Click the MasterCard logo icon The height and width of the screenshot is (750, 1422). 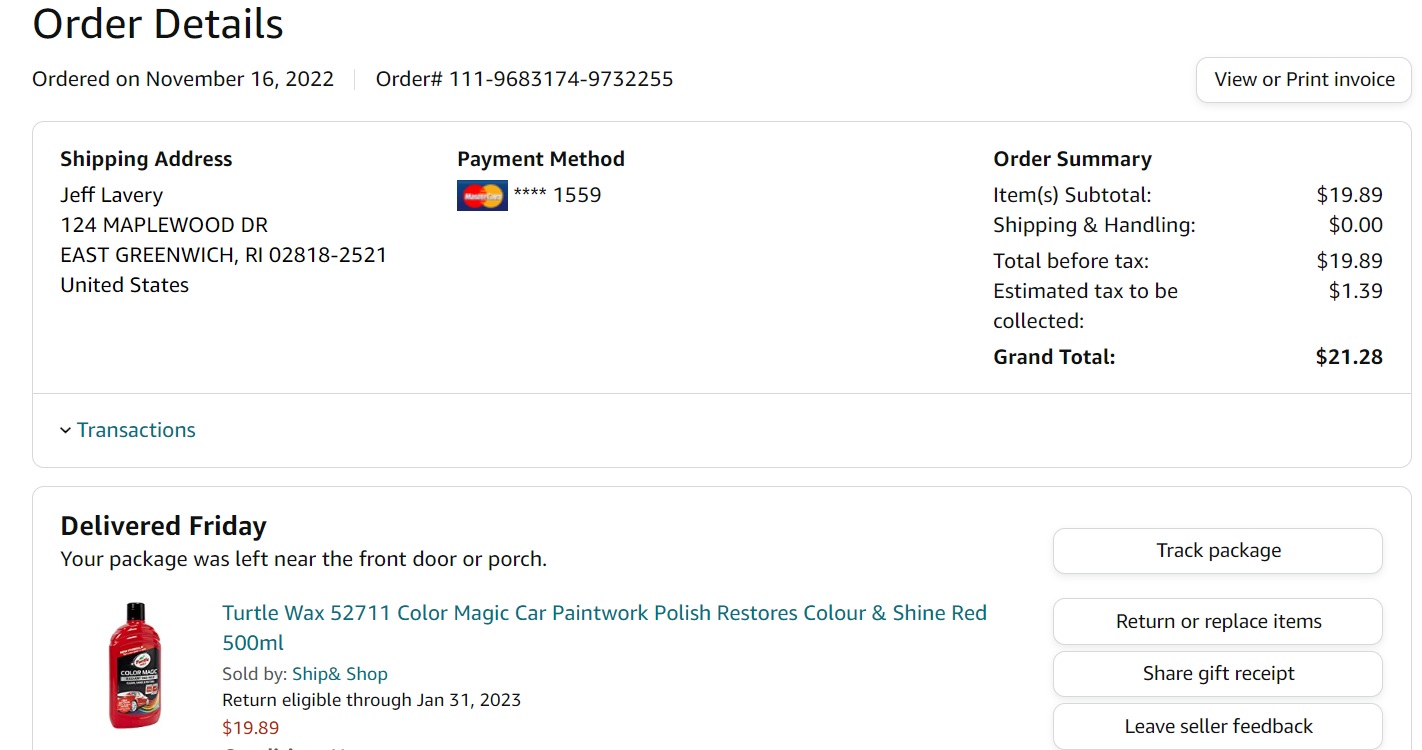coord(482,195)
